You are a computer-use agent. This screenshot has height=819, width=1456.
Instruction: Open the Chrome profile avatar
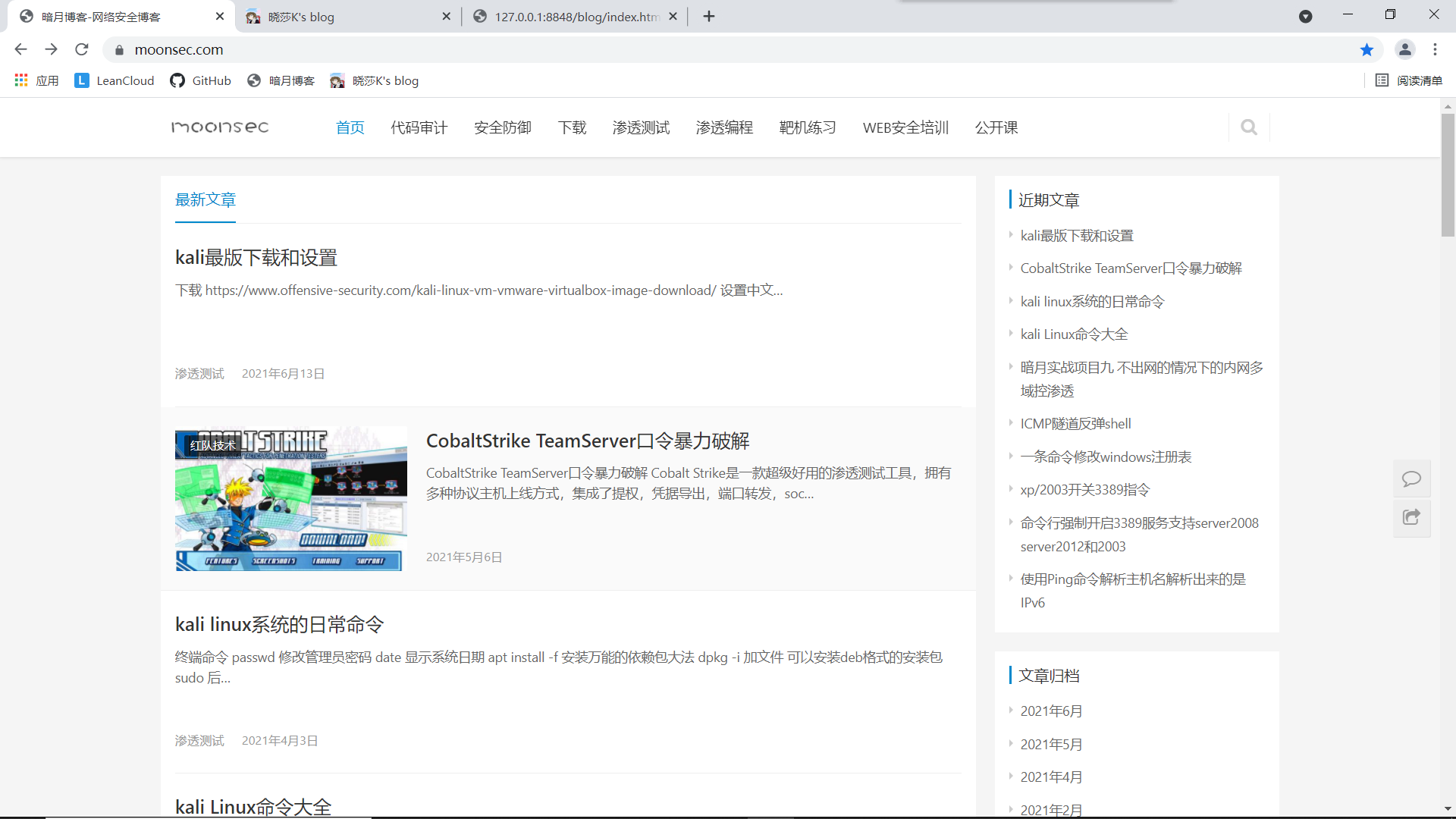pyautogui.click(x=1404, y=49)
